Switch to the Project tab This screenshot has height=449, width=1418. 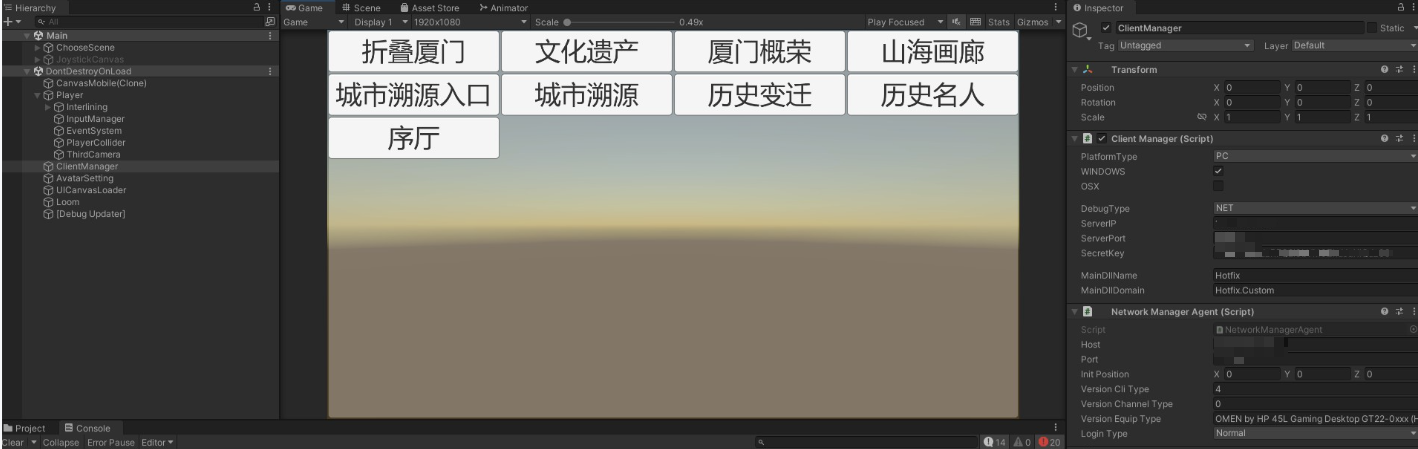pyautogui.click(x=28, y=428)
